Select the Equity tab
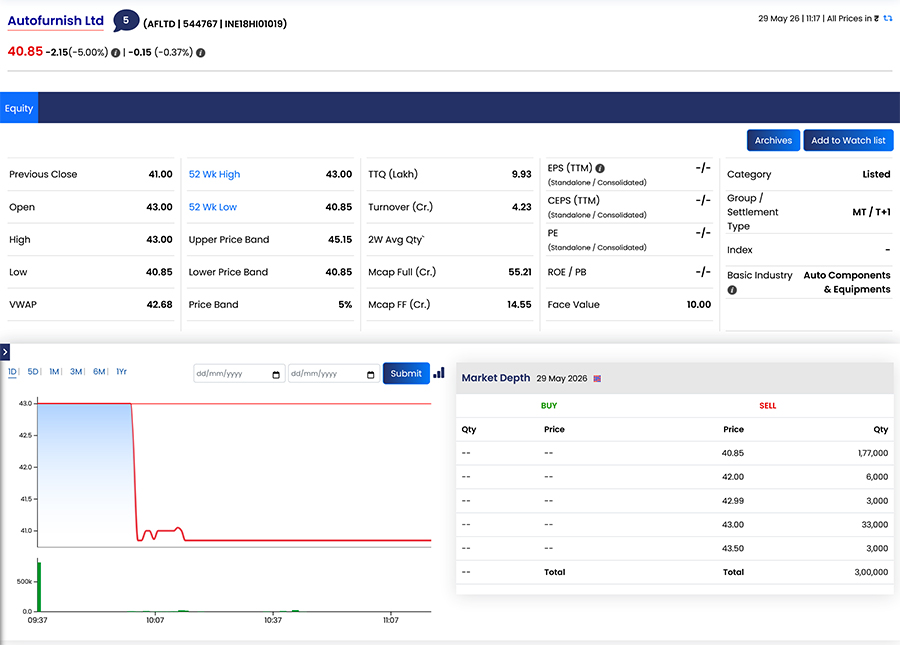Screen dimensions: 900x645 point(19,108)
